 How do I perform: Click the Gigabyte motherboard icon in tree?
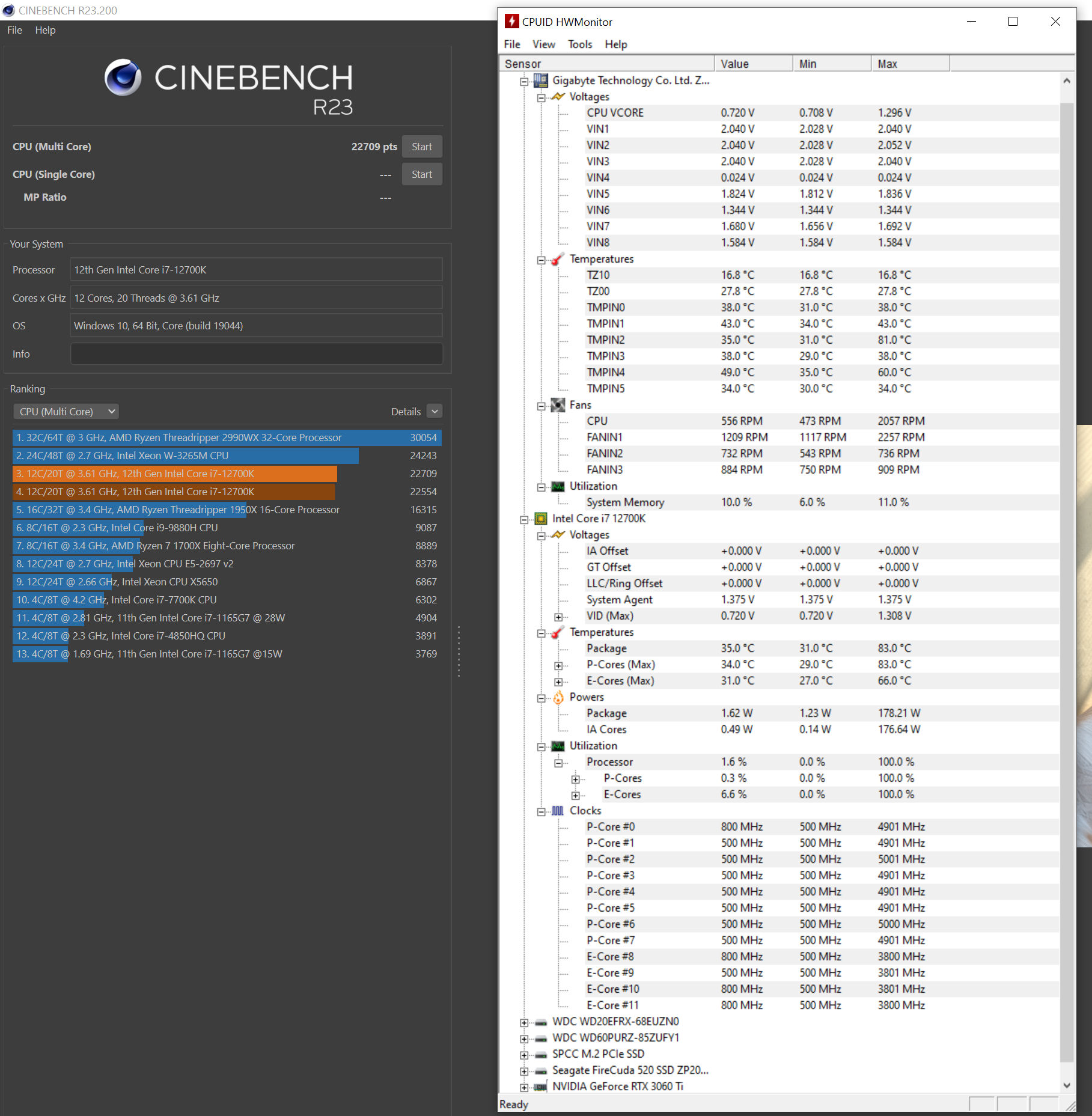click(541, 81)
